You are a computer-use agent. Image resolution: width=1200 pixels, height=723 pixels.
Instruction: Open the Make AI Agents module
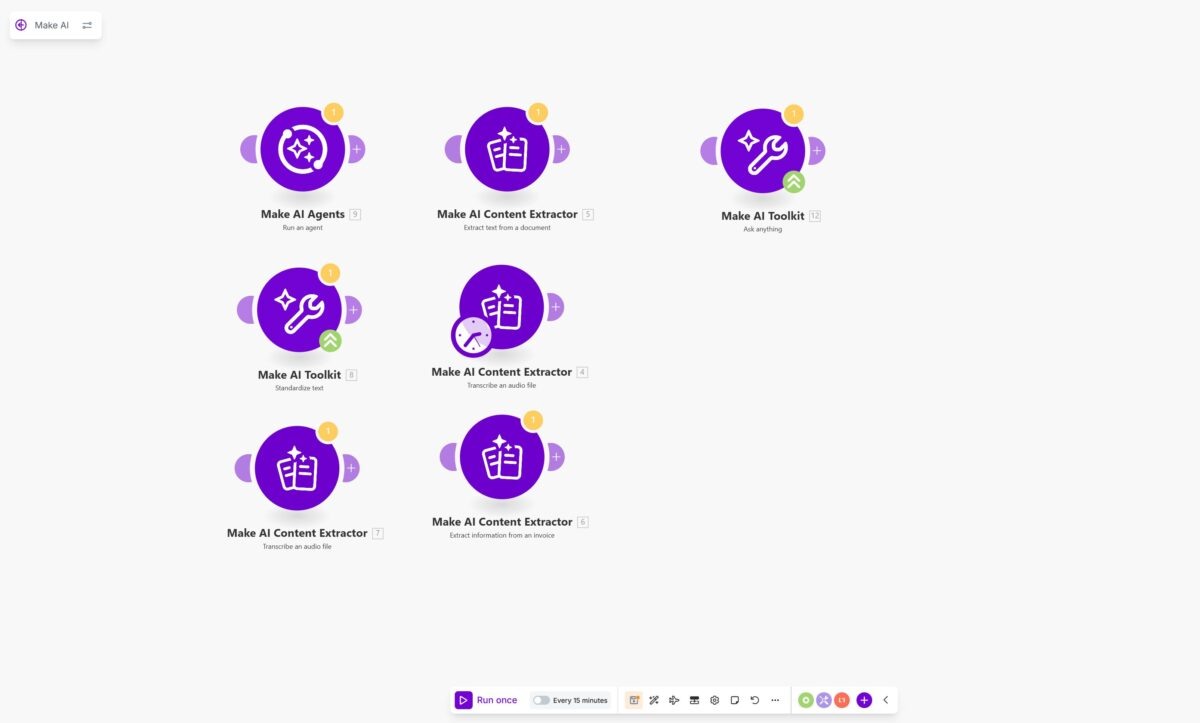point(303,150)
